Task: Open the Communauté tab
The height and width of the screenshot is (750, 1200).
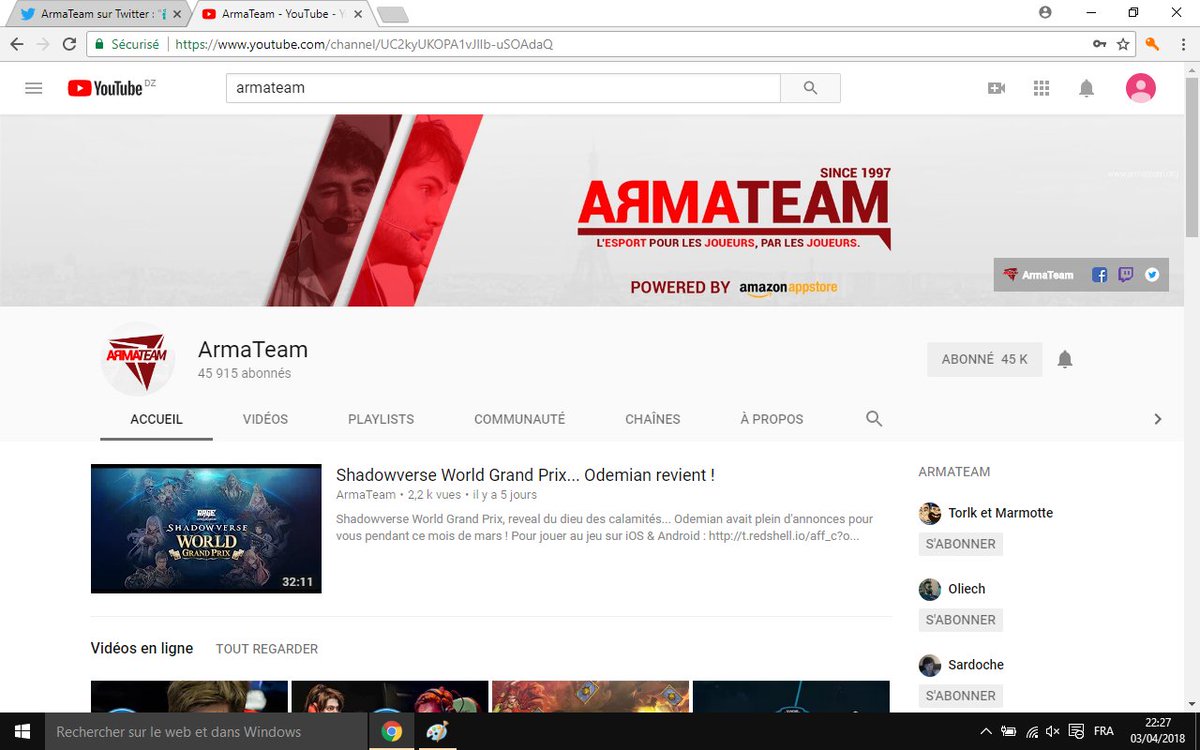Action: [520, 419]
